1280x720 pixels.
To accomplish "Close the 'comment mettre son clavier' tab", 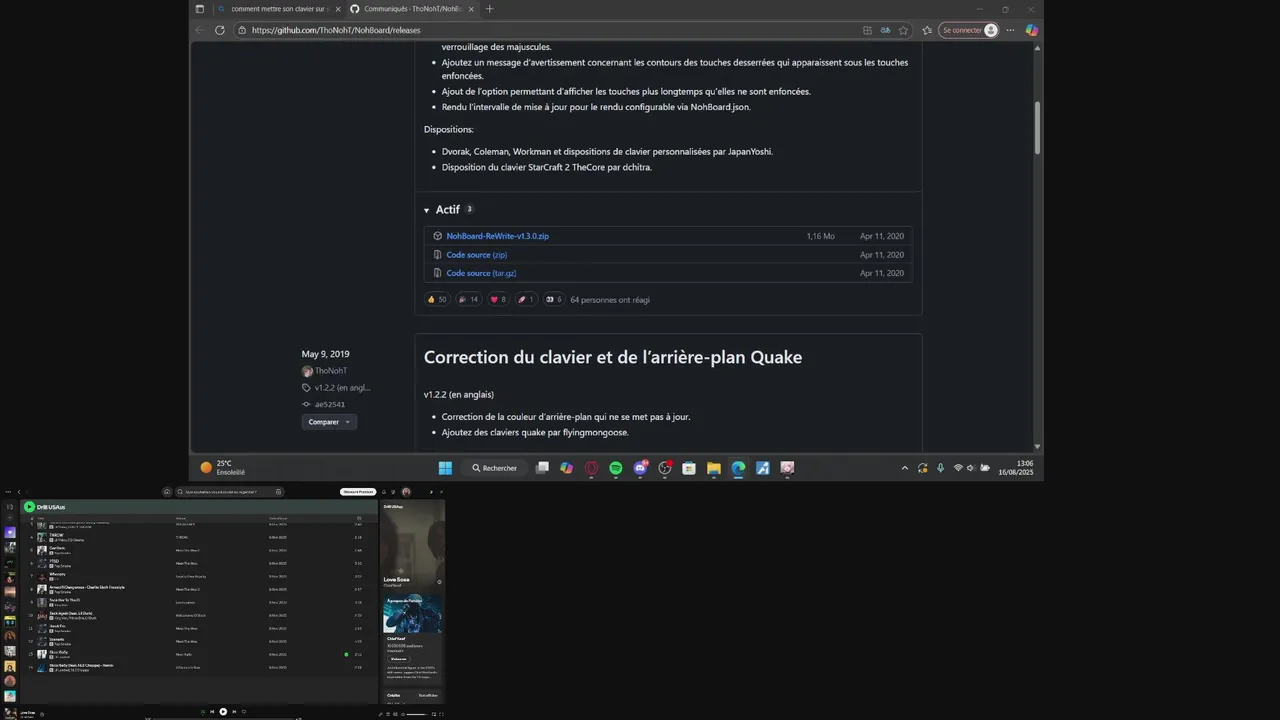I will point(338,9).
